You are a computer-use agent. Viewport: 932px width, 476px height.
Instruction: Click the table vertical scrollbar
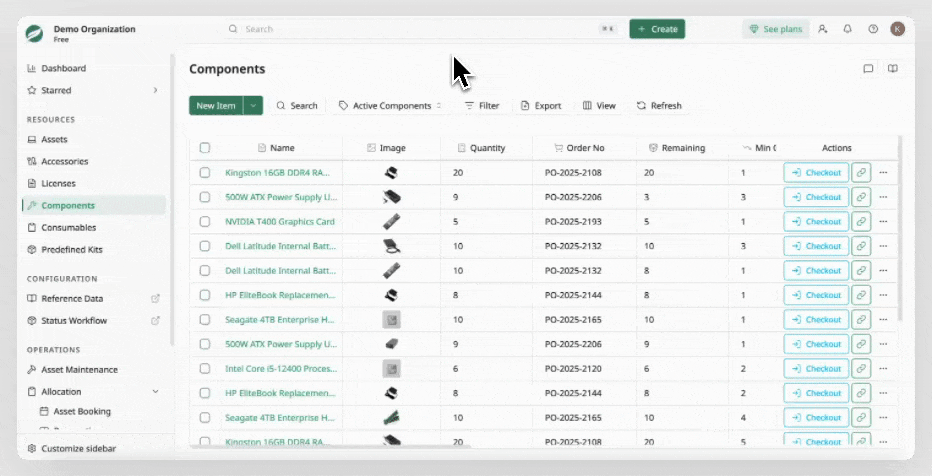tap(900, 229)
